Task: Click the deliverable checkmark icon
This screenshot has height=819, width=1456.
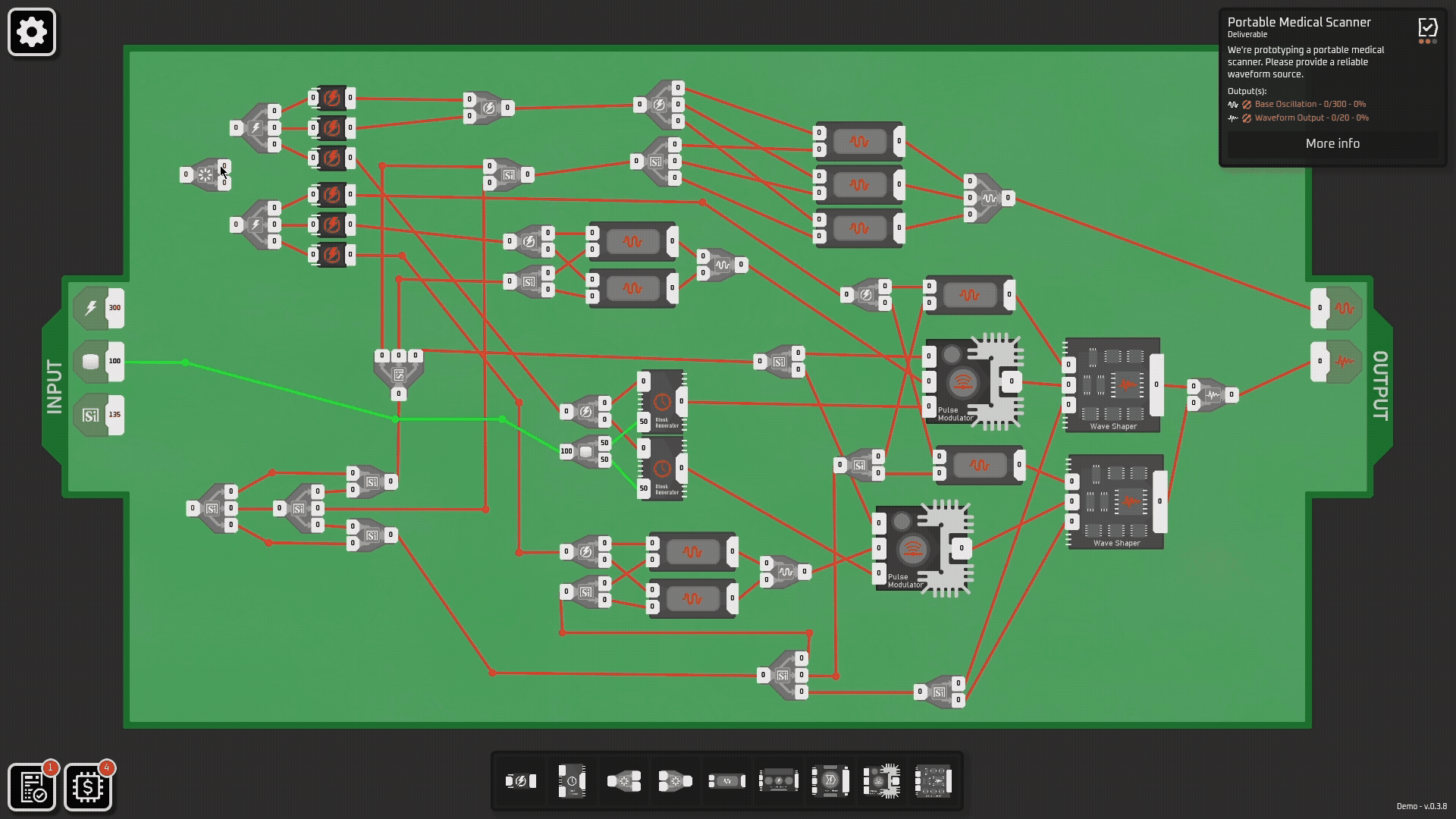Action: pos(1428,28)
